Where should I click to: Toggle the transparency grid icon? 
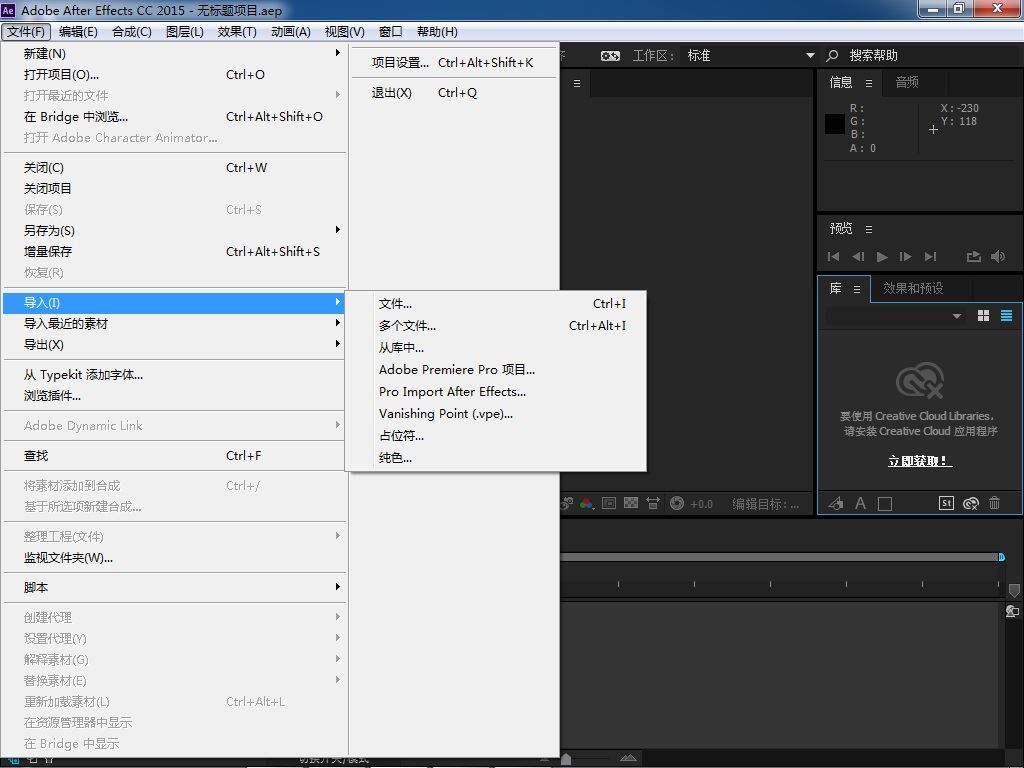tap(631, 503)
